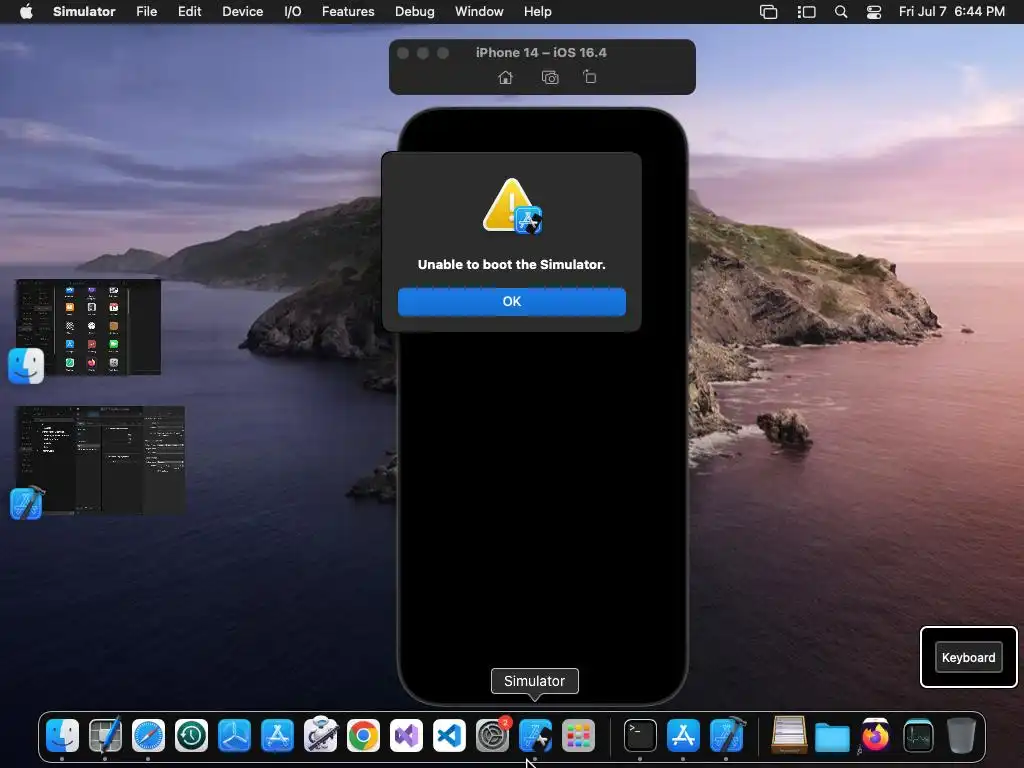Open the blue folder in the Dock
This screenshot has height=768, width=1024.
[x=832, y=737]
